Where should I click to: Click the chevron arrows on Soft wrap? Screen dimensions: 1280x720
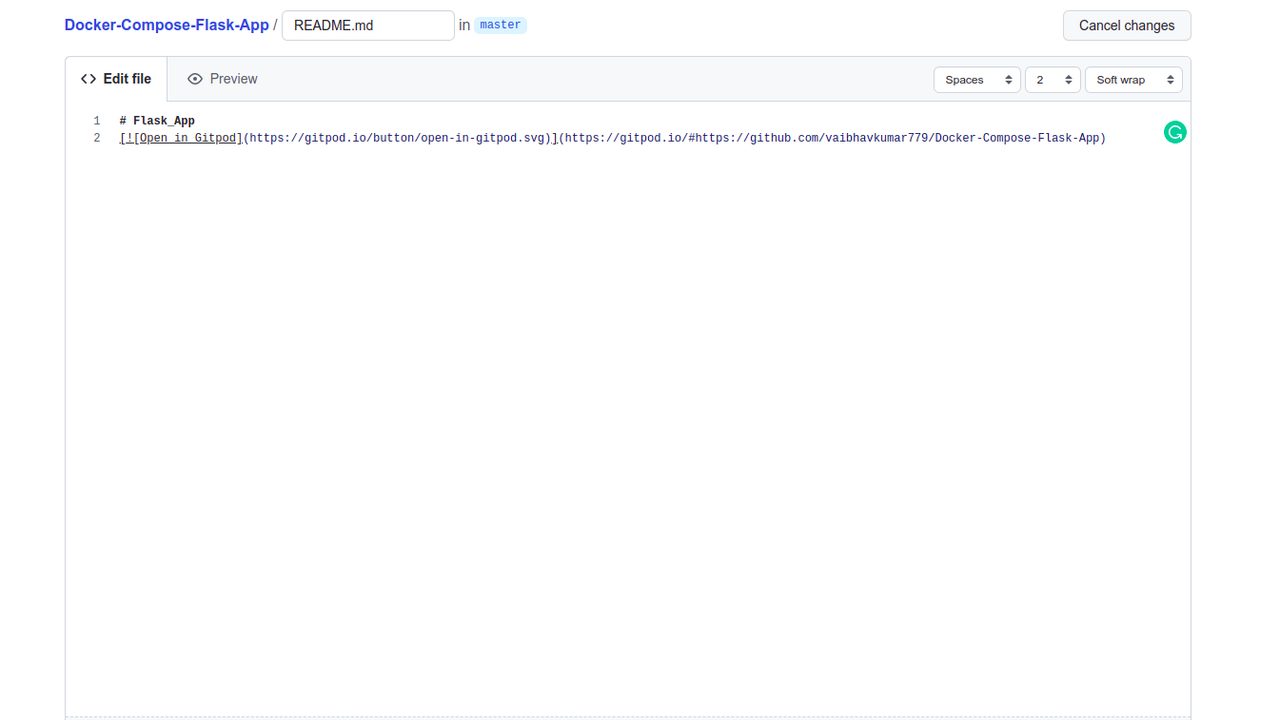tap(1170, 79)
